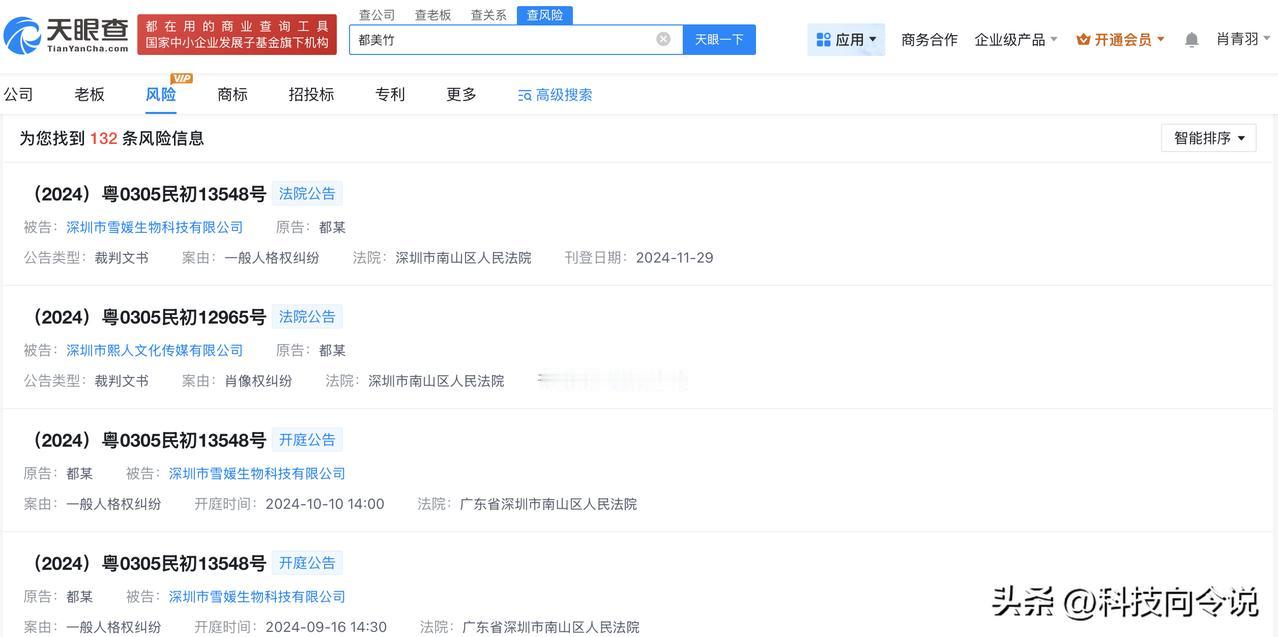Select the 公司 category tab
The image size is (1278, 637).
tap(18, 94)
